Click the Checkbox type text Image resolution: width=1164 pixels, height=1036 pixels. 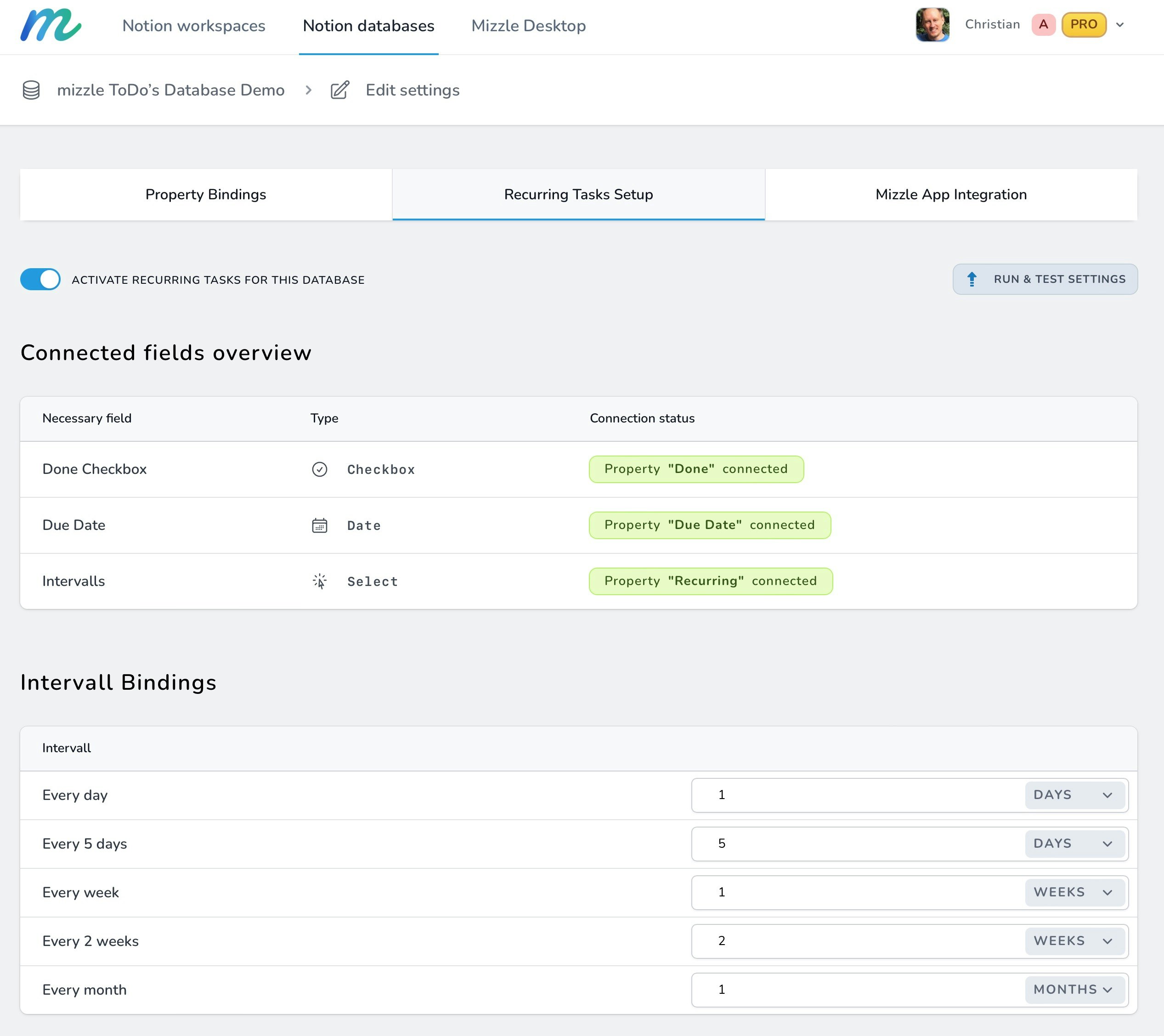[381, 470]
